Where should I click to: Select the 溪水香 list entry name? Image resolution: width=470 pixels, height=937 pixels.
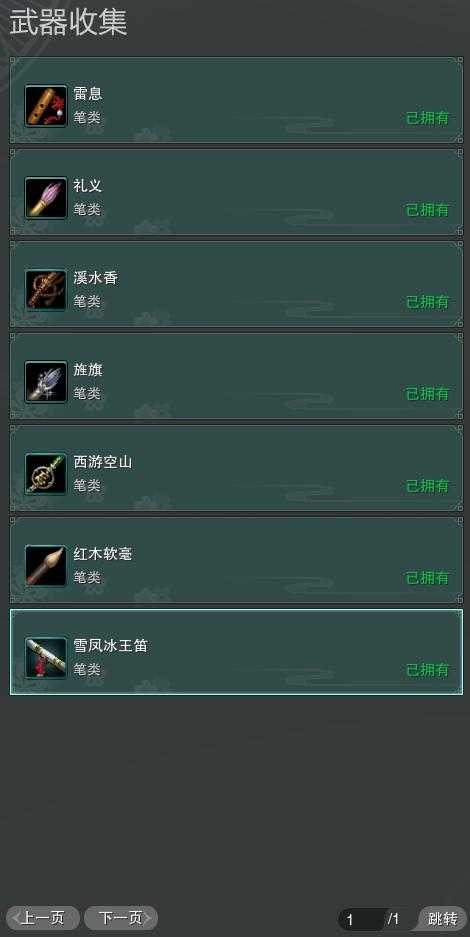[x=96, y=278]
